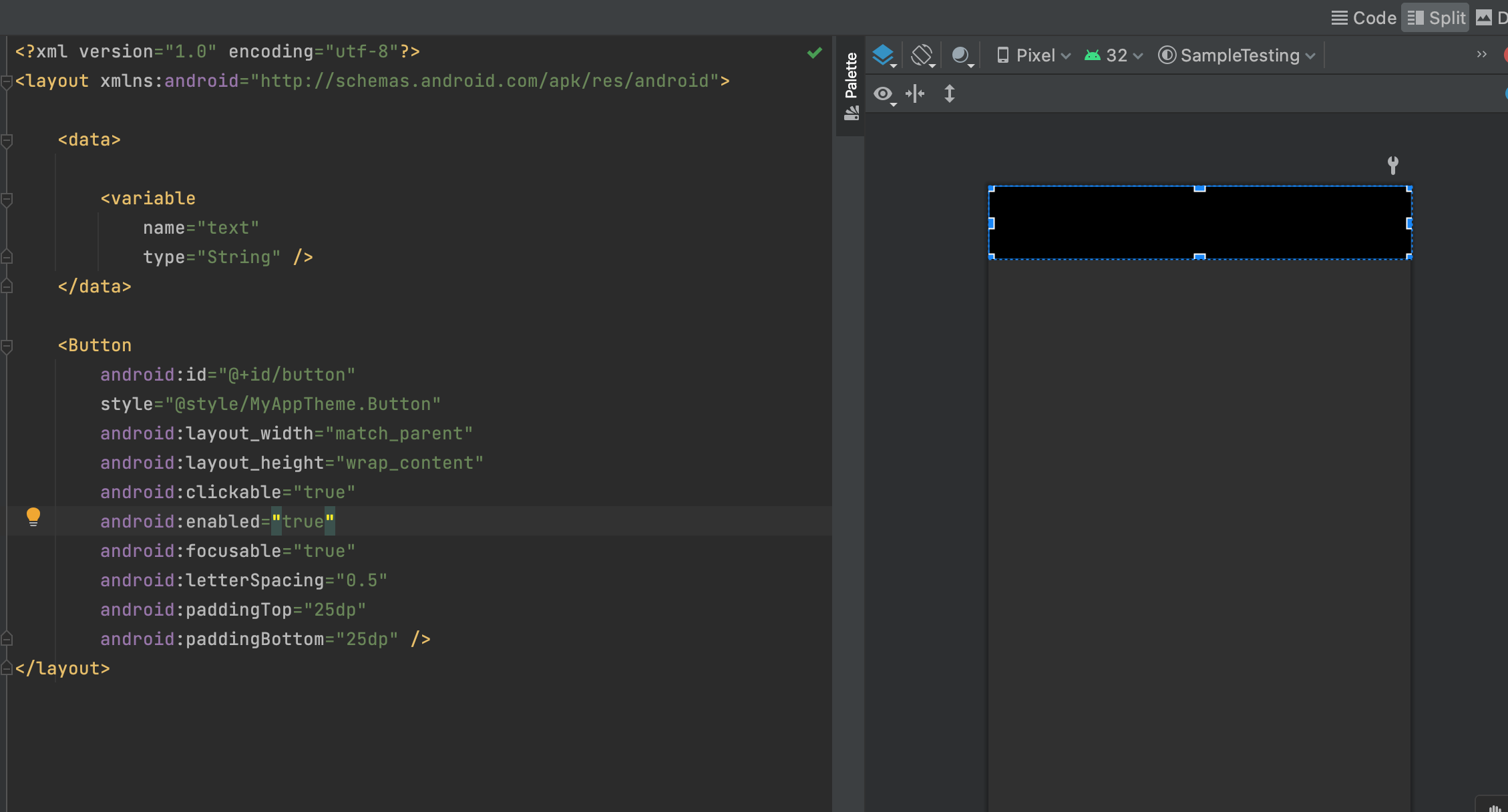Click the top-center resize handle of the button
Viewport: 1508px width, 812px height.
point(1199,188)
